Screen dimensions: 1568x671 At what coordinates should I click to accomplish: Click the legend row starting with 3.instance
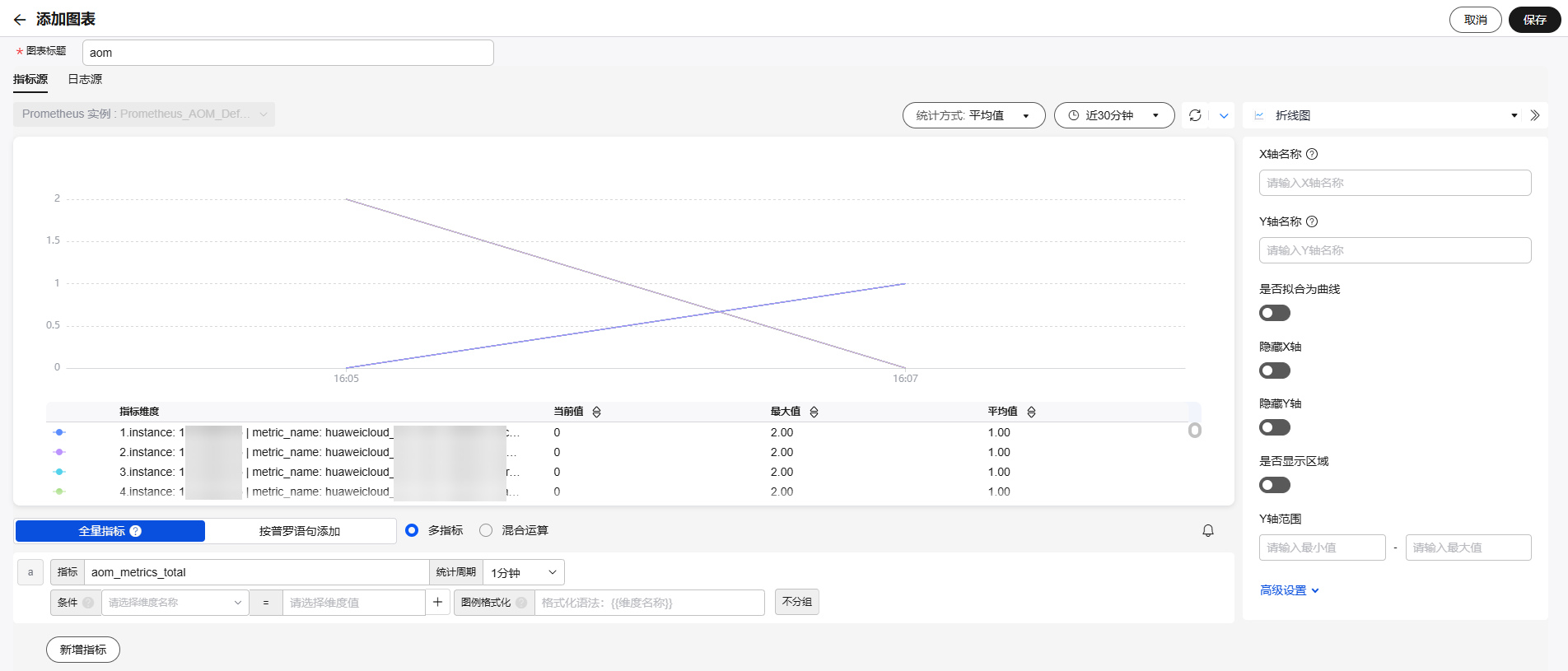618,472
